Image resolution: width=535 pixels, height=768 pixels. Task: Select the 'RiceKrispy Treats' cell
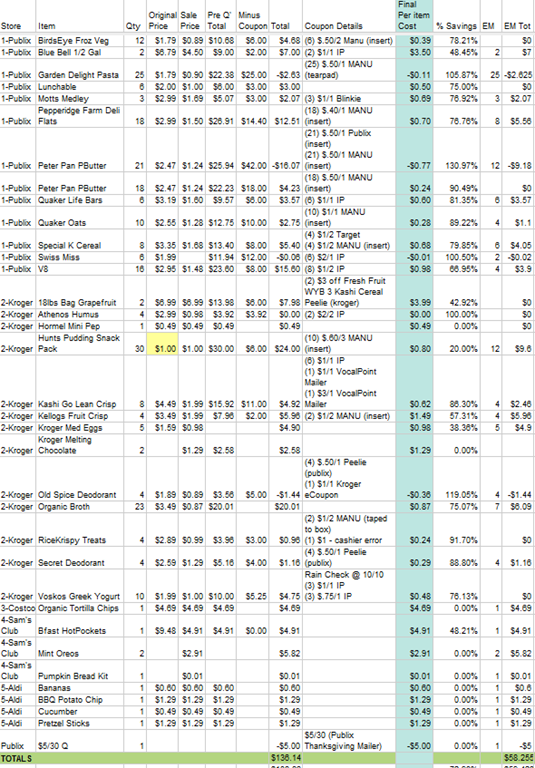click(80, 529)
